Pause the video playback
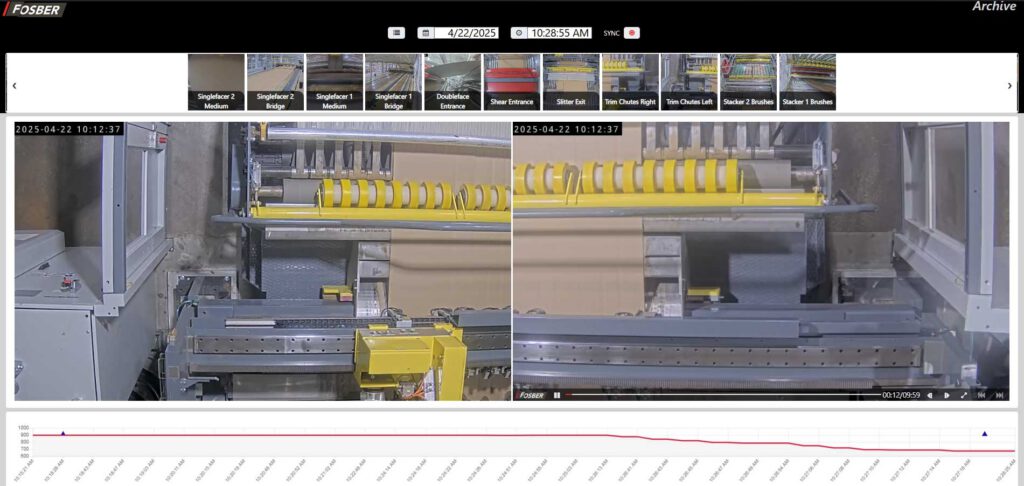The height and width of the screenshot is (486, 1024). pyautogui.click(x=557, y=395)
